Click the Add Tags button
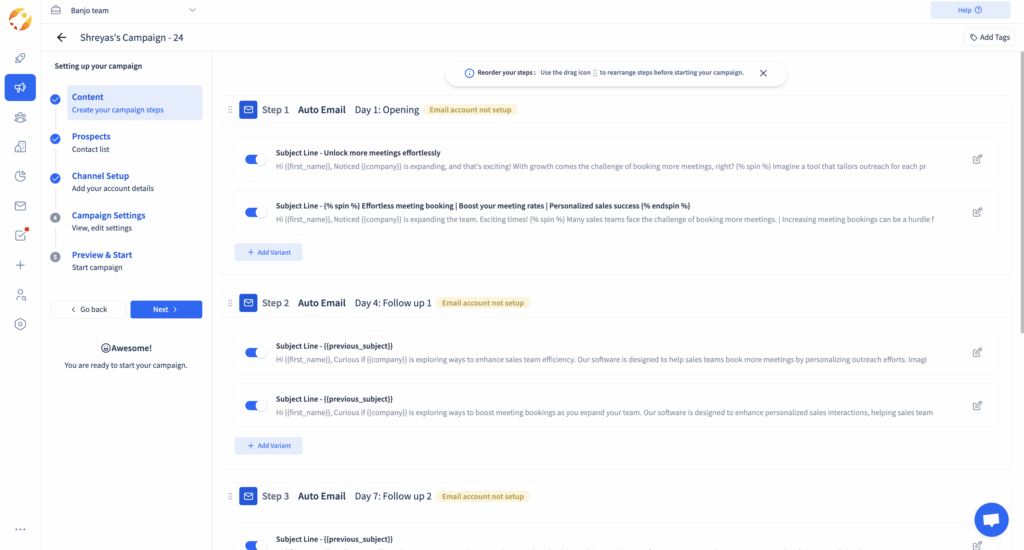Viewport: 1024px width, 550px height. tap(990, 38)
